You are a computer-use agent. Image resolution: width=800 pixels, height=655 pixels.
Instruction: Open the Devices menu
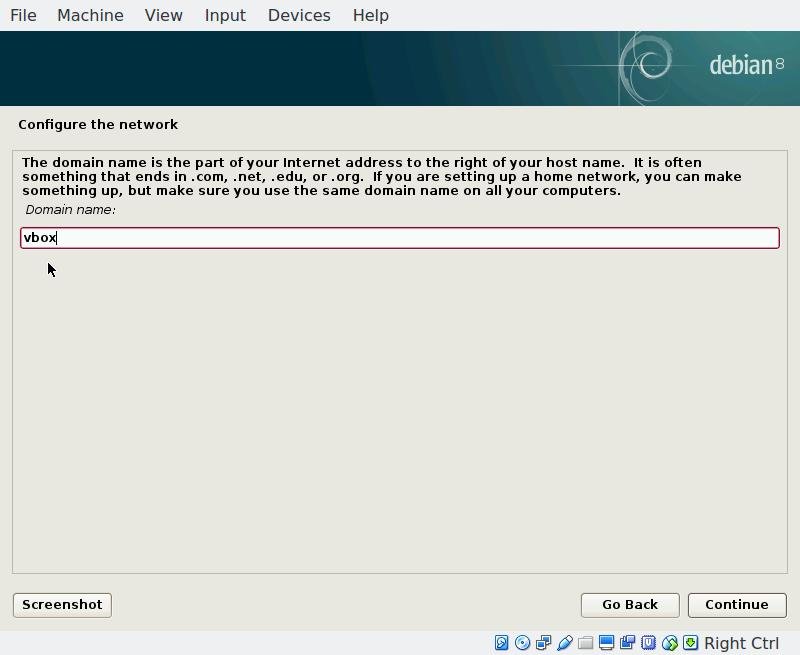coord(299,15)
